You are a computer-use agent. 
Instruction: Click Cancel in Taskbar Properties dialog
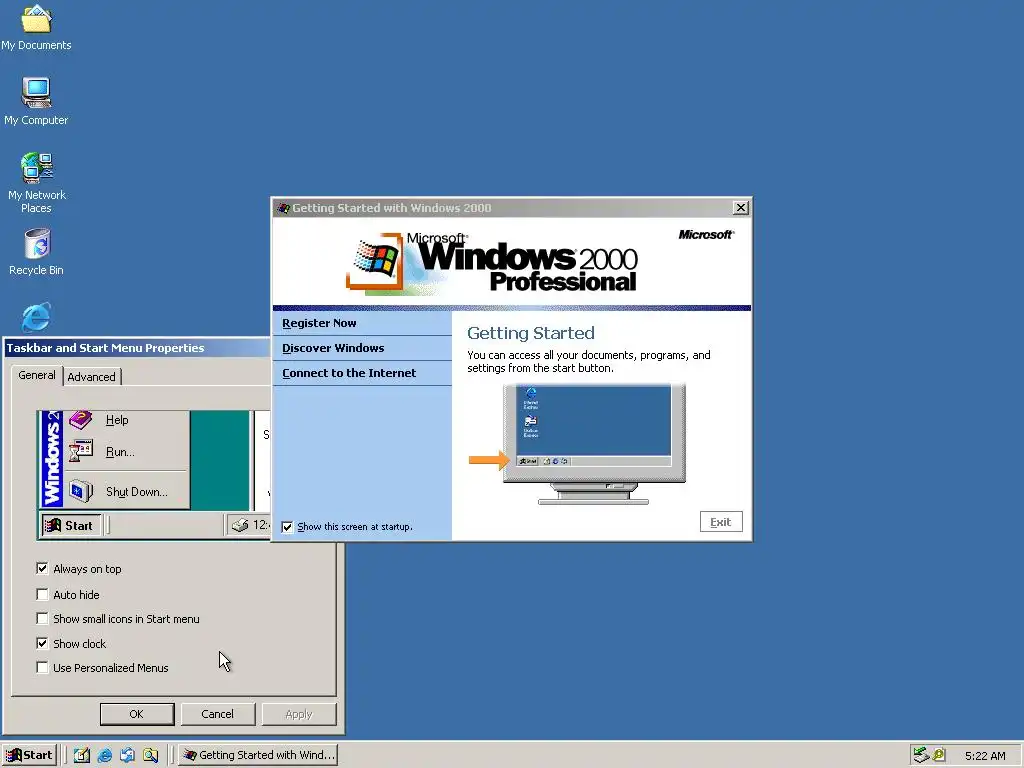(x=217, y=714)
